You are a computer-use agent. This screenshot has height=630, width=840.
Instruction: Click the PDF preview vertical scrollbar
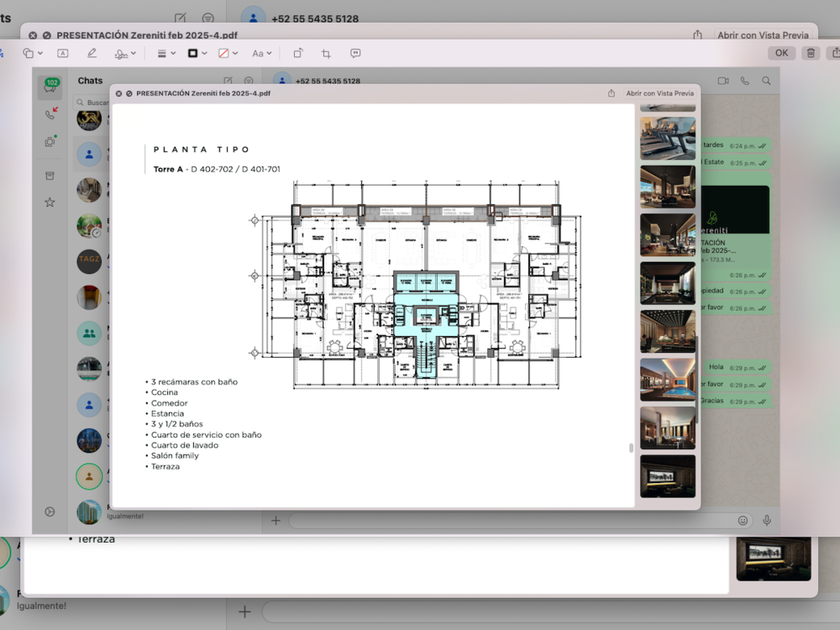click(x=631, y=448)
